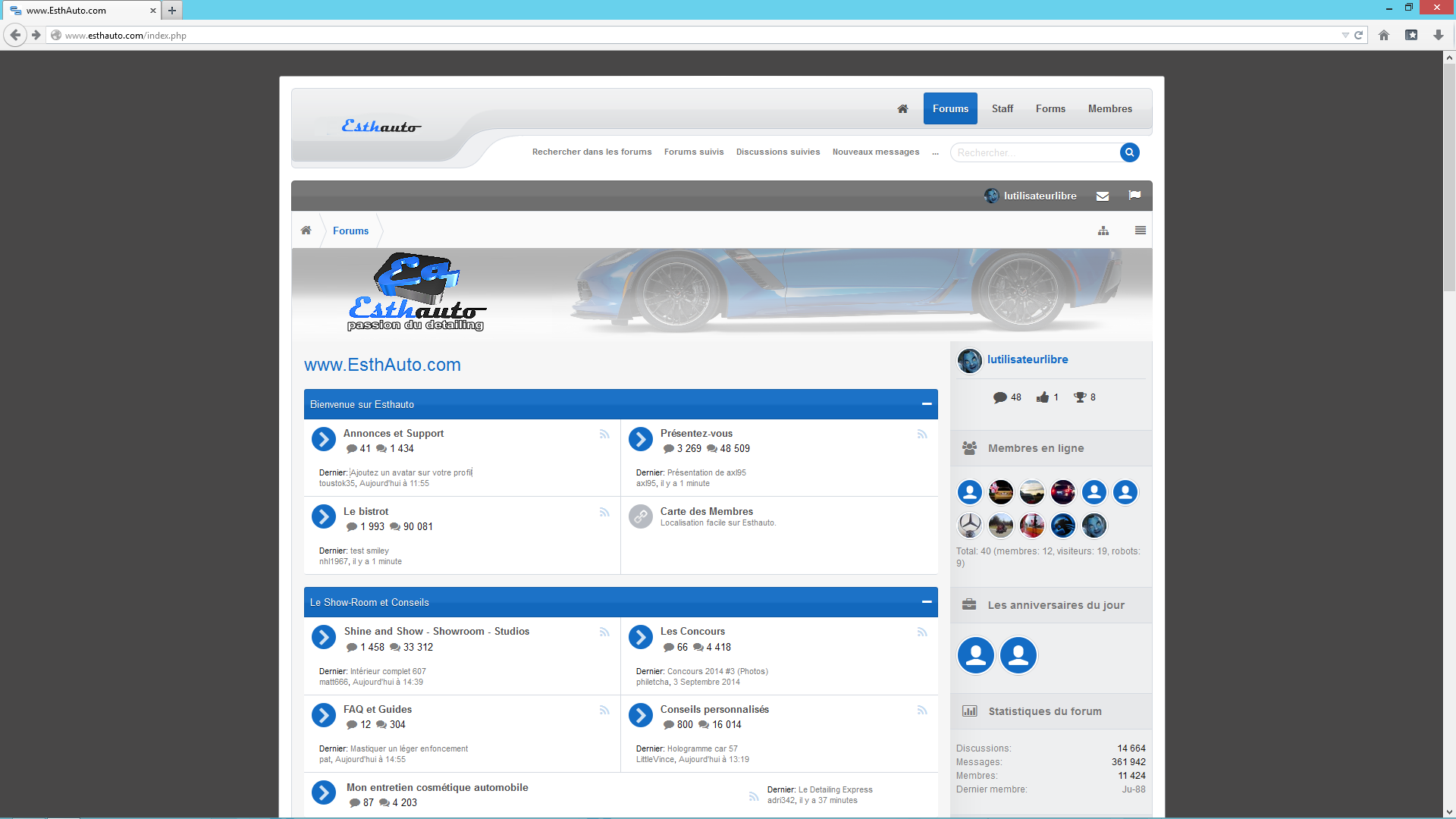Click the Mercedes logo member avatar
This screenshot has height=819, width=1456.
click(970, 525)
